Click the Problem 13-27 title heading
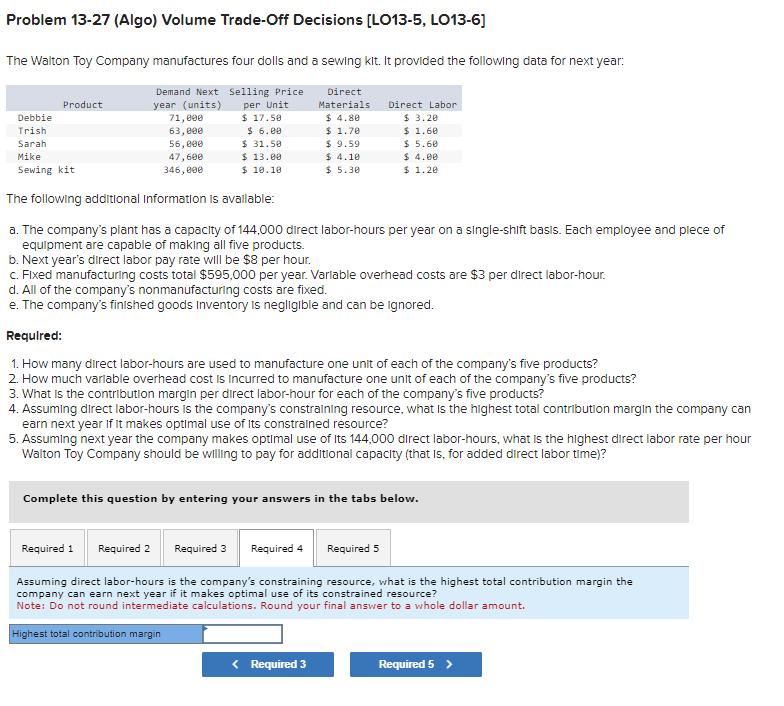This screenshot has height=706, width=784. click(246, 20)
